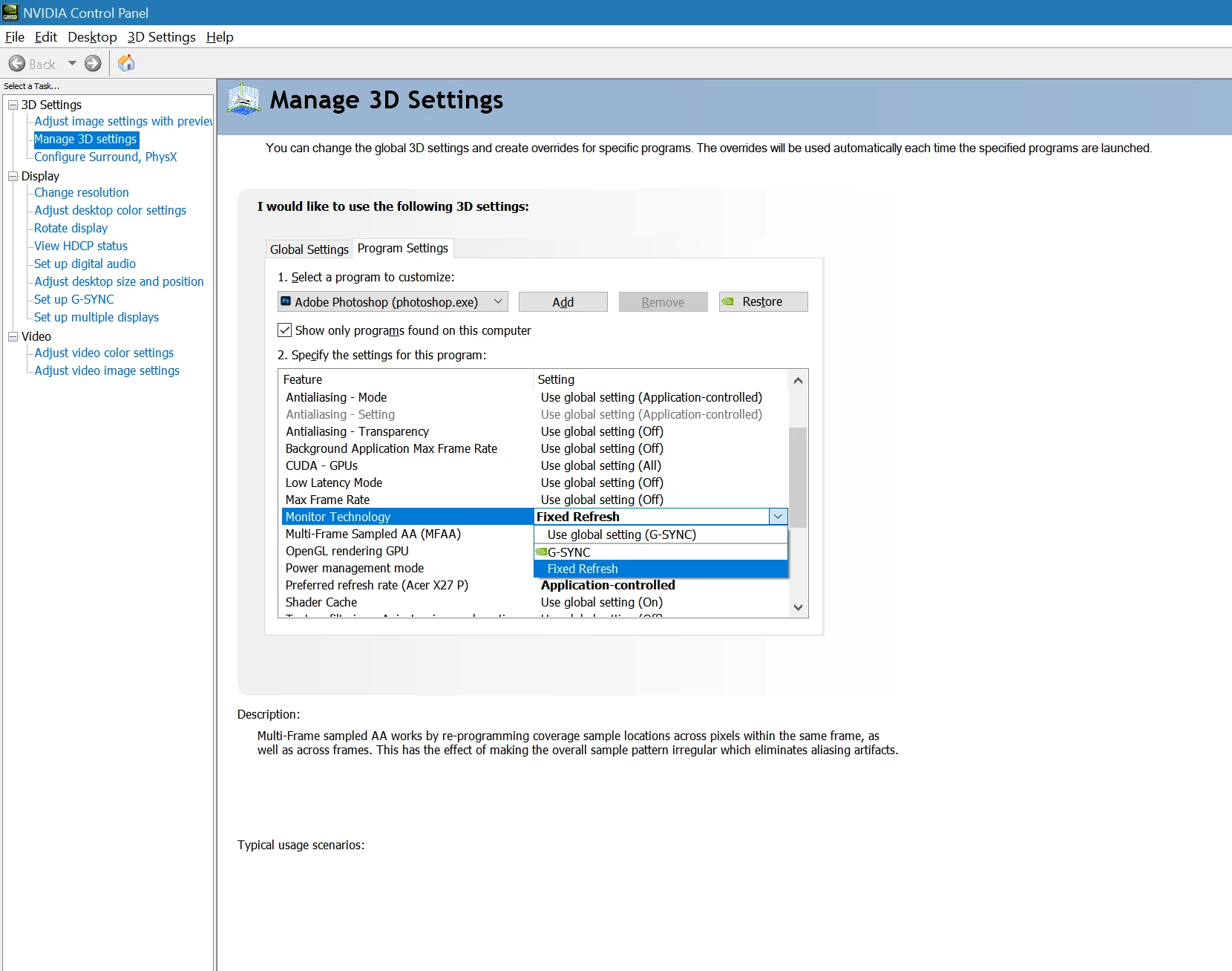Select Preferred refresh rate (Acer X27 P) row
This screenshot has height=971, width=1232.
coord(533,585)
